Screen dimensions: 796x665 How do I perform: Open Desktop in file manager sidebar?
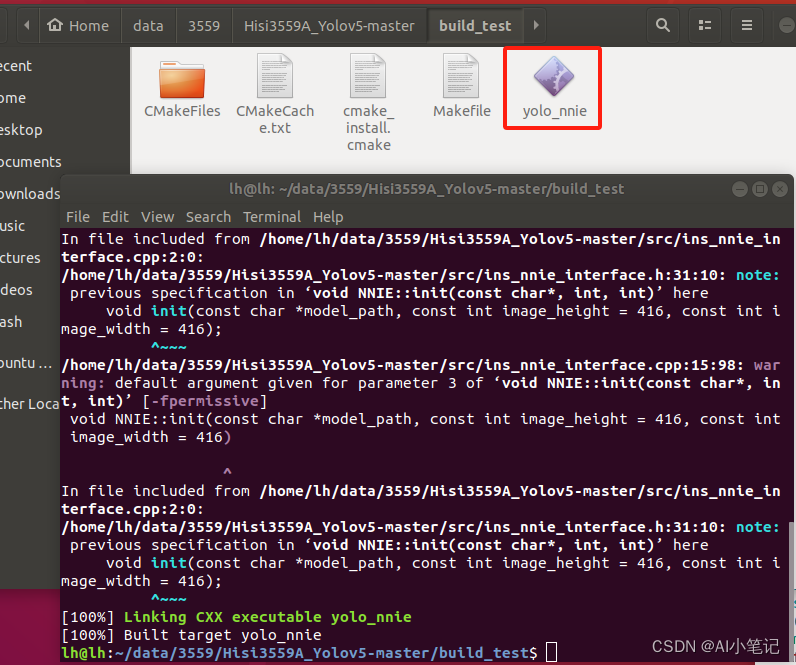pos(20,130)
